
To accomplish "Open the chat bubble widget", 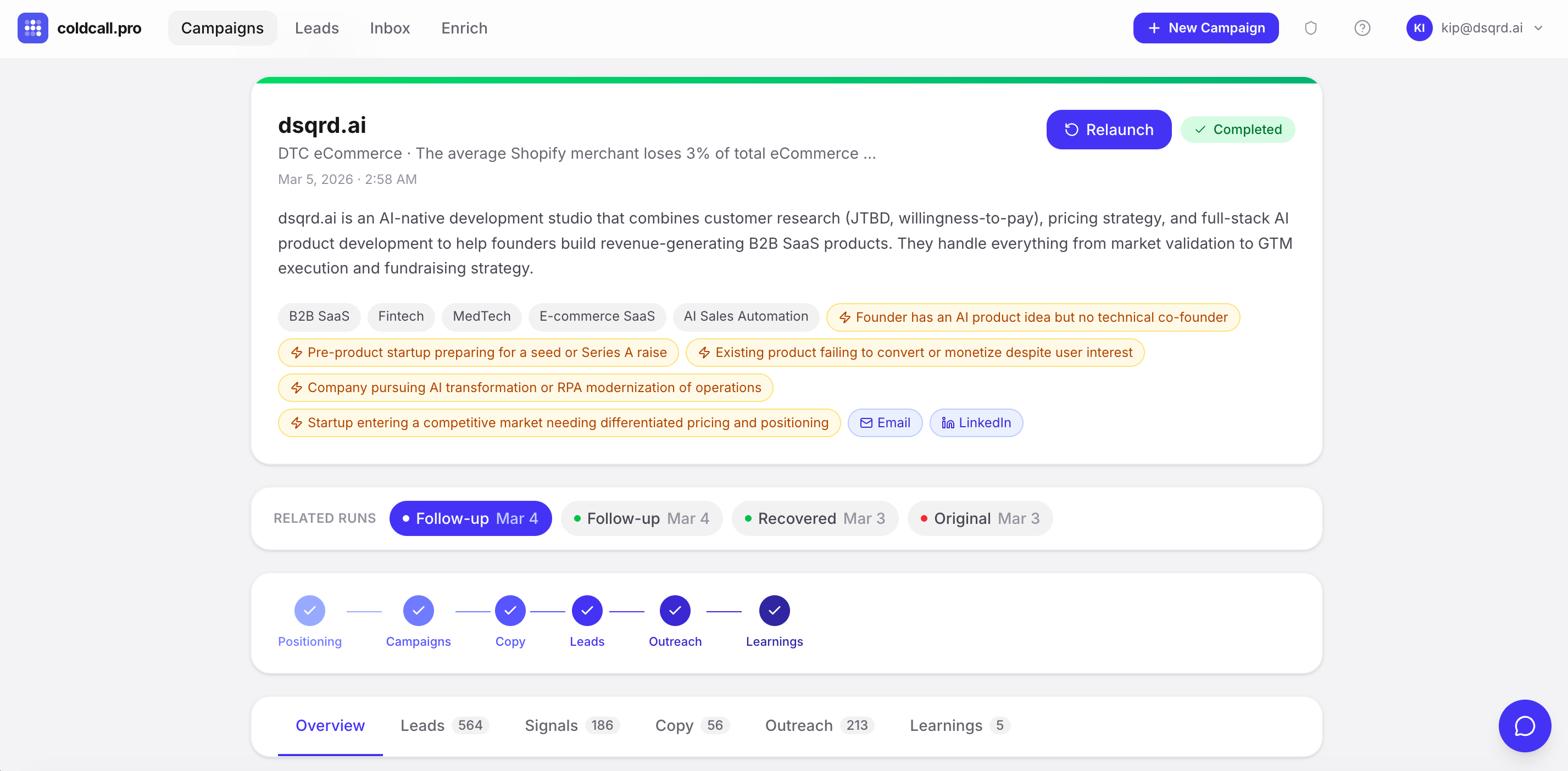I will click(1524, 725).
